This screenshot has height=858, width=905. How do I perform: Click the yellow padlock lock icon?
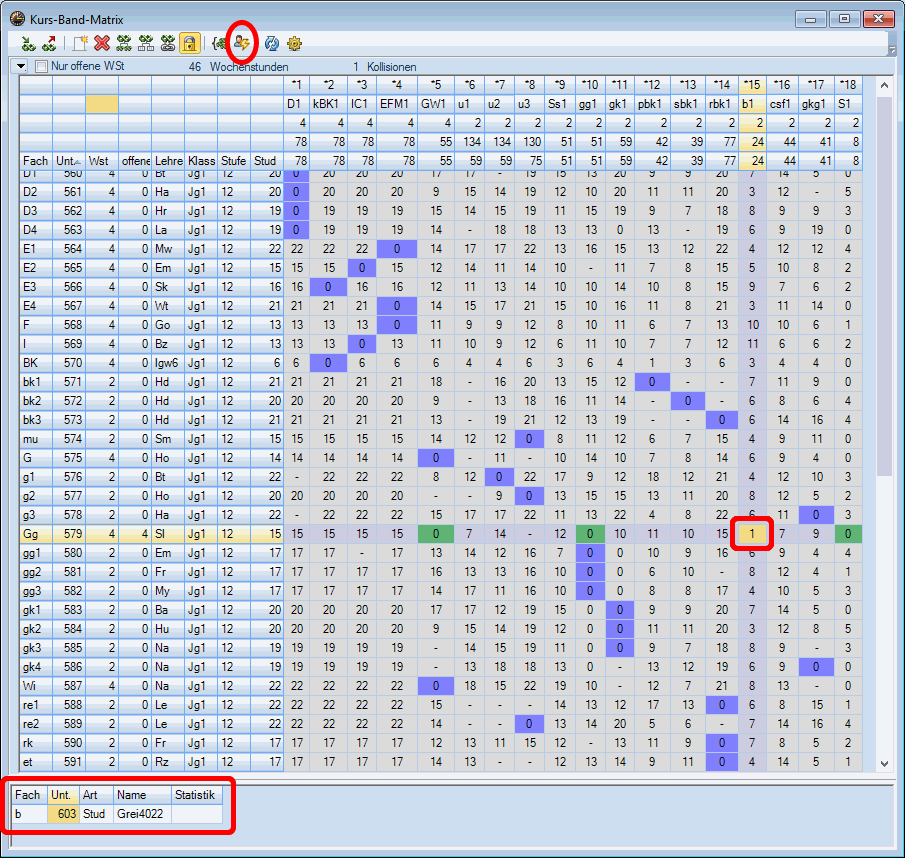(190, 43)
